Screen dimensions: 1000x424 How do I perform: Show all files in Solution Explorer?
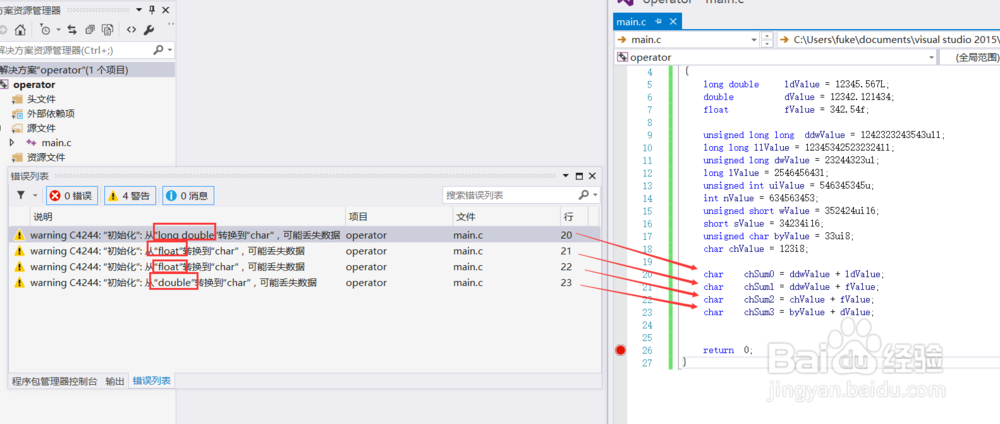point(108,30)
